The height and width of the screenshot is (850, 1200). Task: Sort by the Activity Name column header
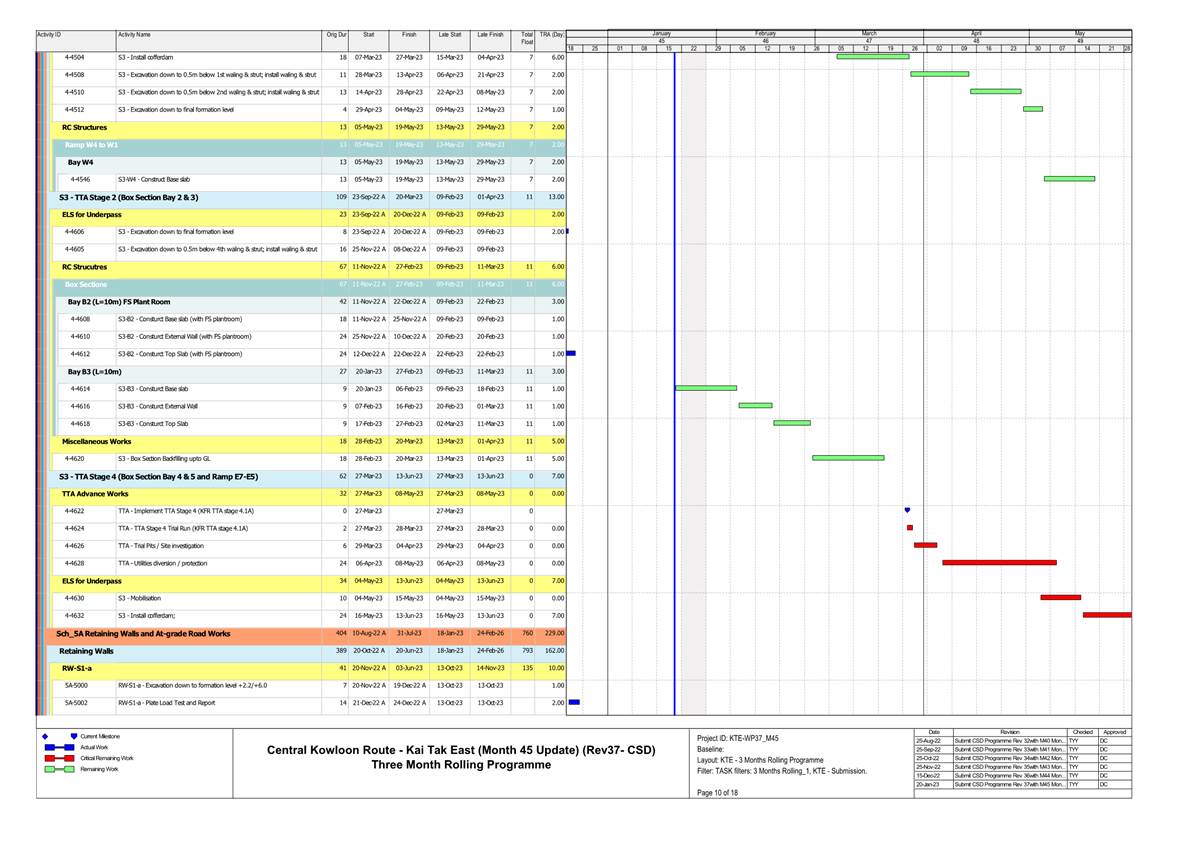pos(140,35)
